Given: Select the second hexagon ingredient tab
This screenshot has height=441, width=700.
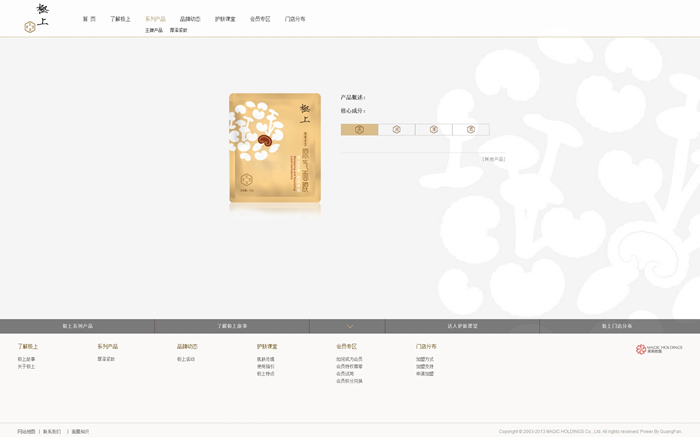Looking at the screenshot, I should coord(396,129).
